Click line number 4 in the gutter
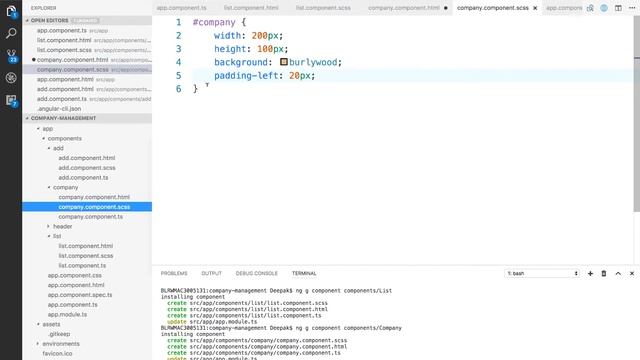Image resolution: width=640 pixels, height=360 pixels. click(178, 62)
